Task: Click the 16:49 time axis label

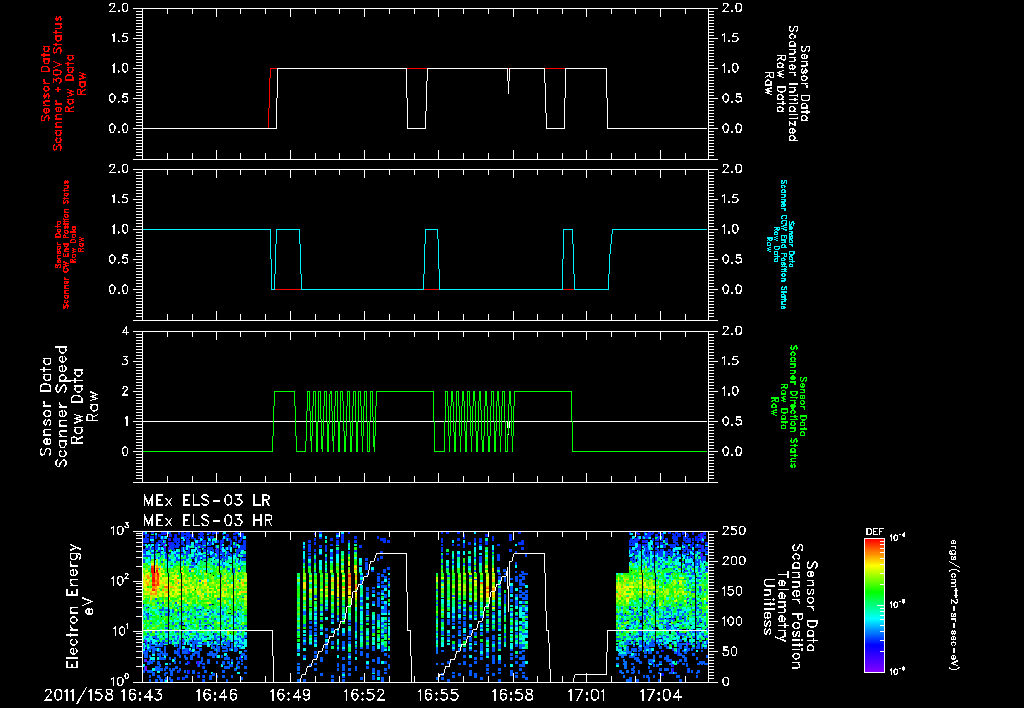Action: click(289, 695)
